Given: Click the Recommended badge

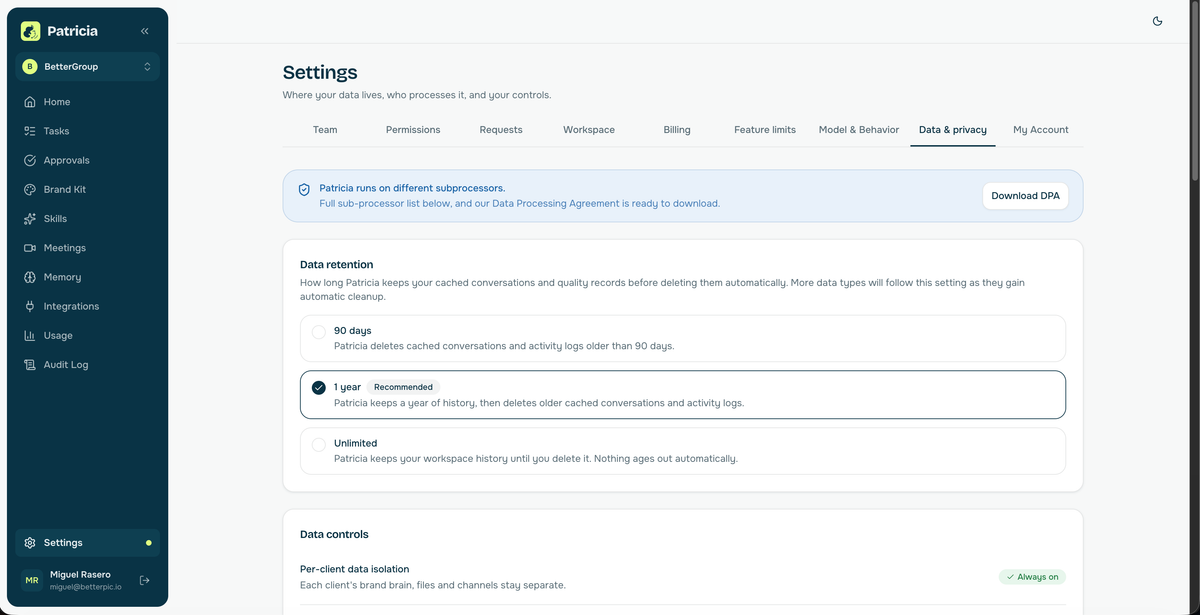Looking at the screenshot, I should pyautogui.click(x=403, y=387).
